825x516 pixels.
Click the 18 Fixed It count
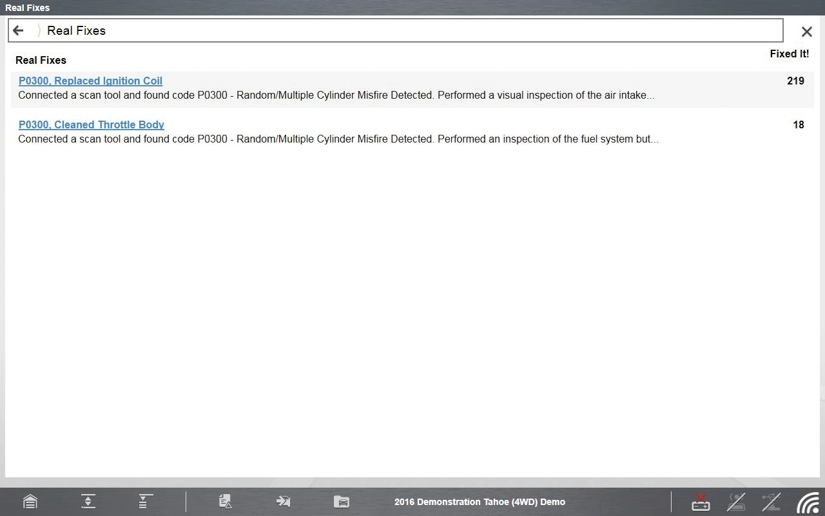pos(798,125)
